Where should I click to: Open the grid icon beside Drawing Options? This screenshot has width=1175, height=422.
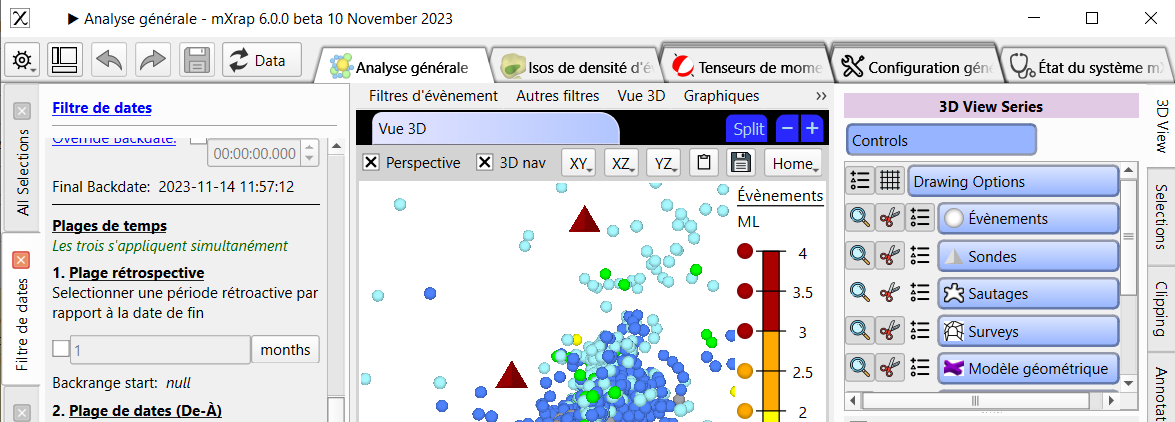coord(889,181)
